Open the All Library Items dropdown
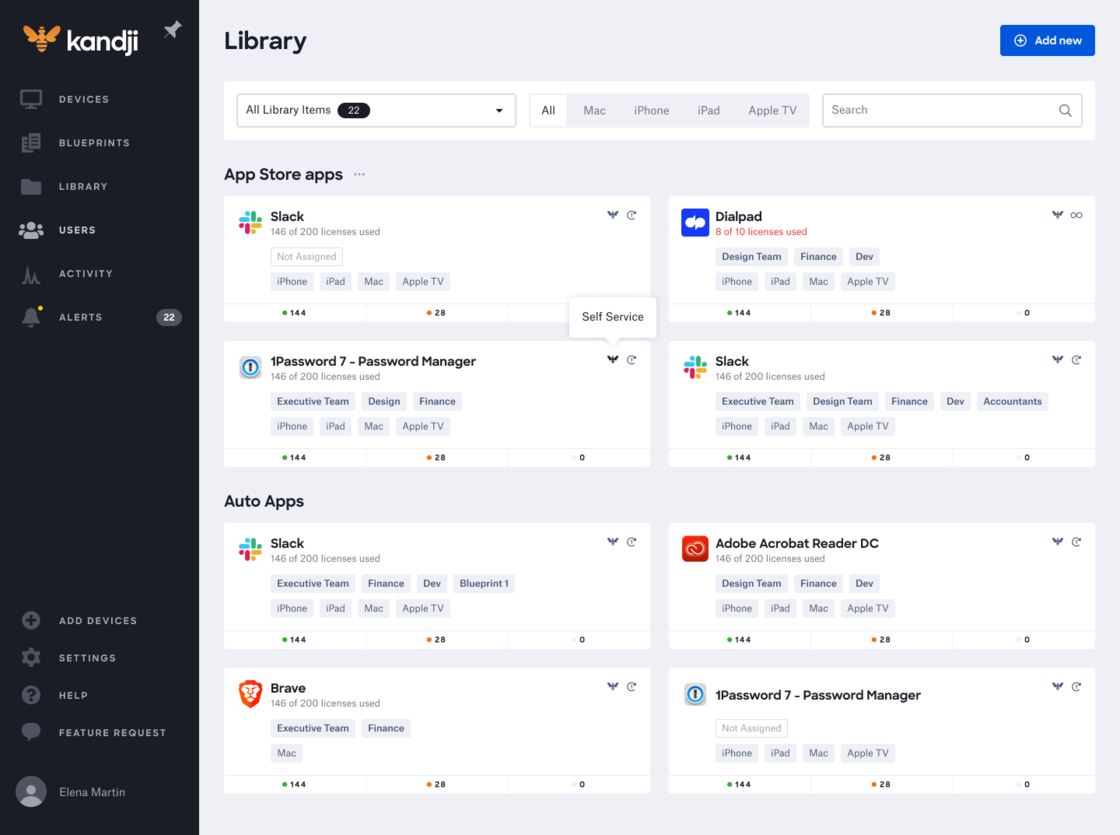Screen dimensions: 1120x835 point(375,110)
